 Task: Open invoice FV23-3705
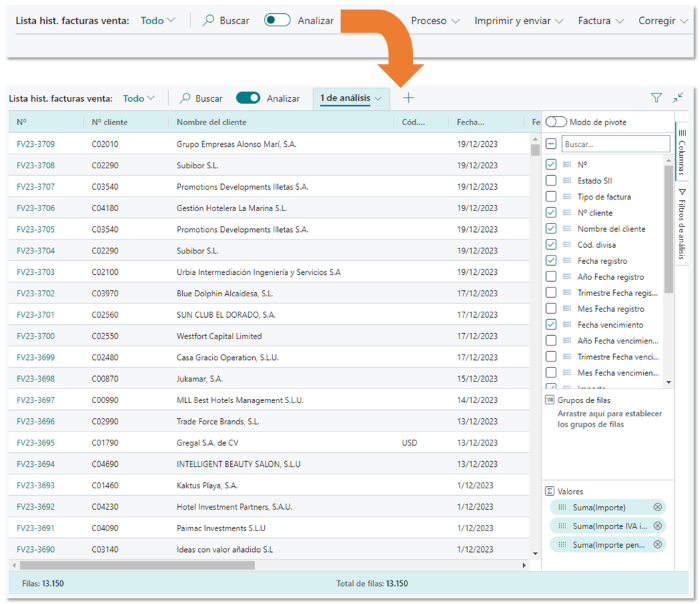(36, 229)
